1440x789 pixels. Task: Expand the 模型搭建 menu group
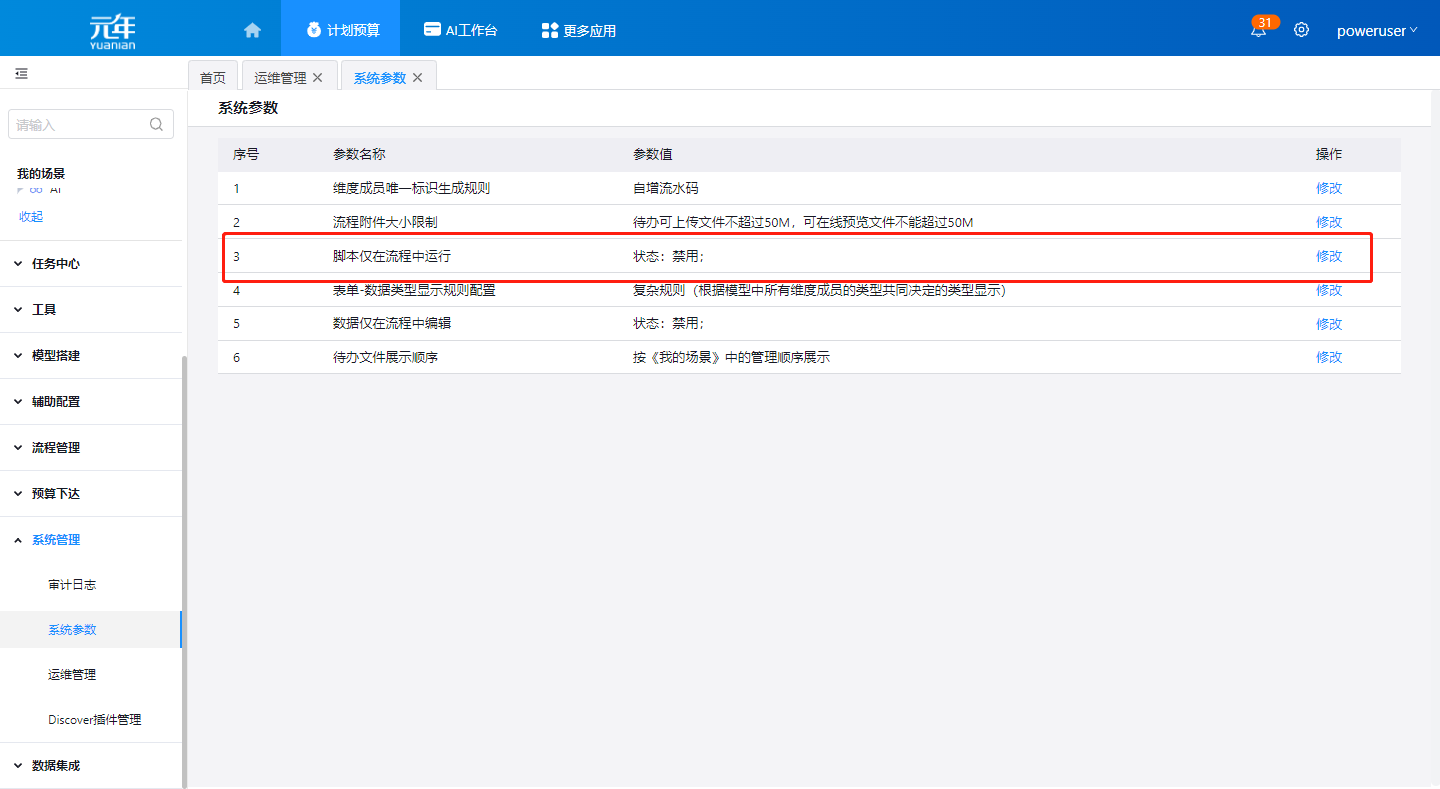pyautogui.click(x=56, y=356)
